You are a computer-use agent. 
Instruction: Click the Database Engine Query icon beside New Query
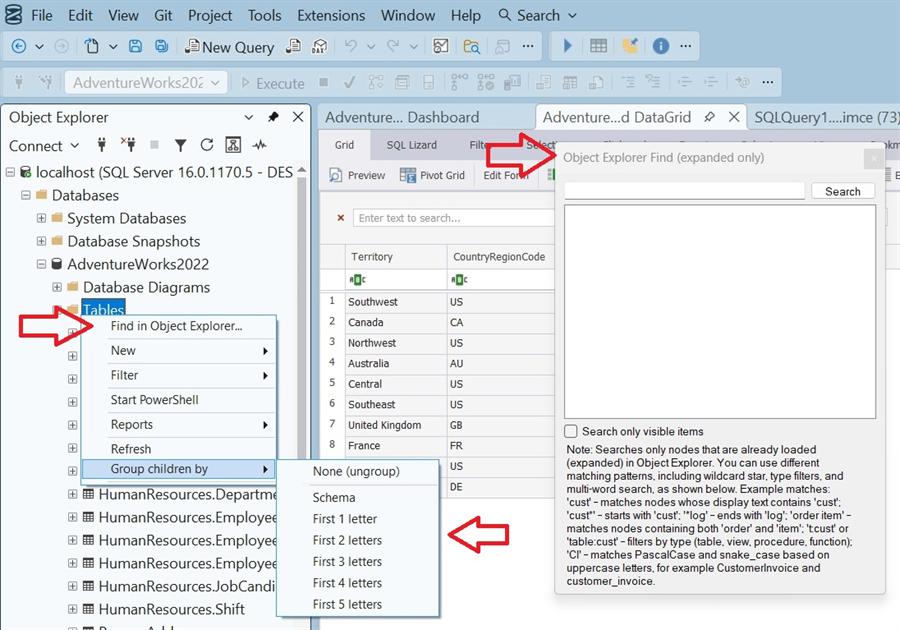tap(293, 46)
